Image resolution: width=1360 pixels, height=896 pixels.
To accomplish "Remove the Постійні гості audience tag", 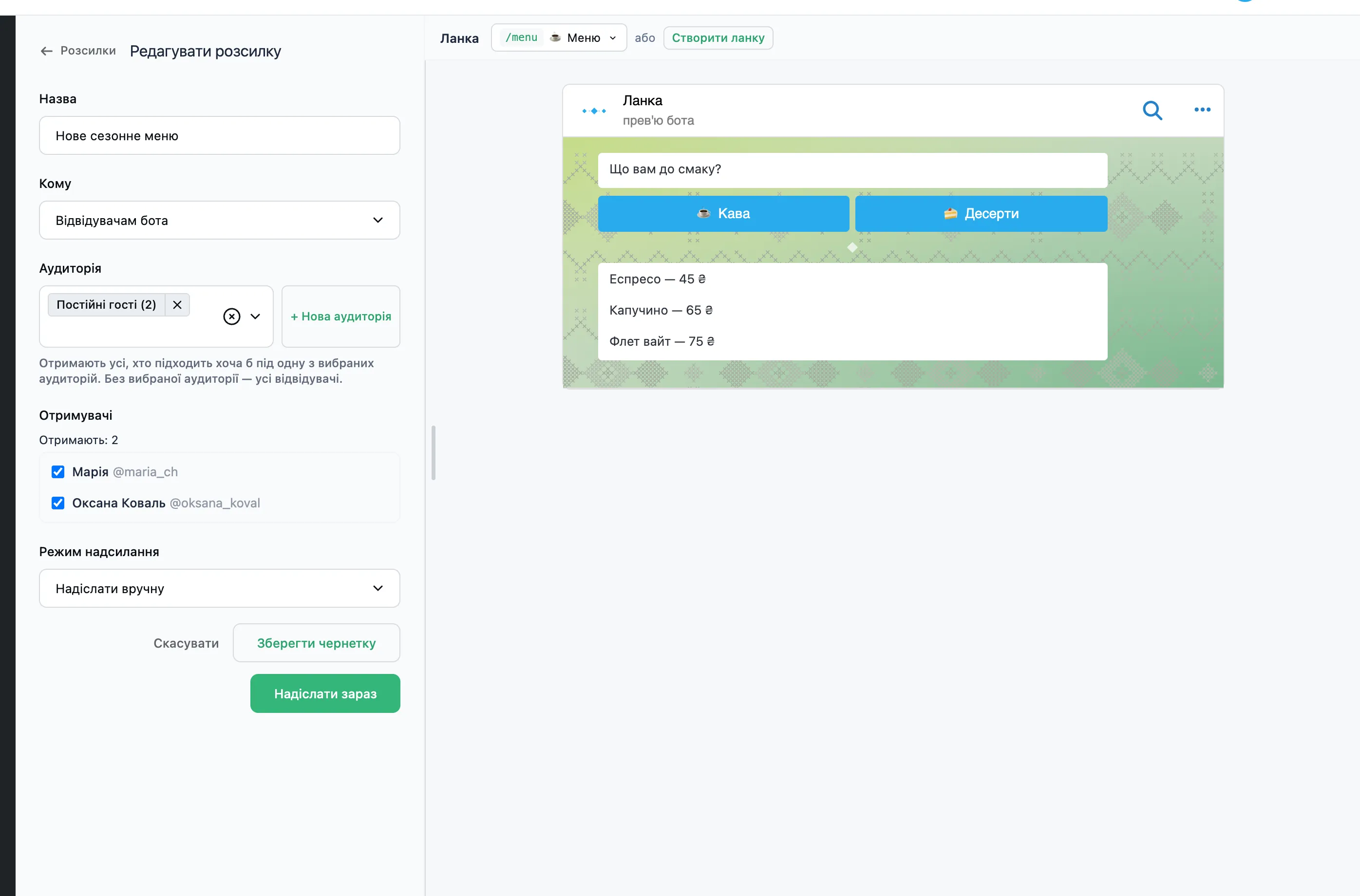I will click(177, 304).
